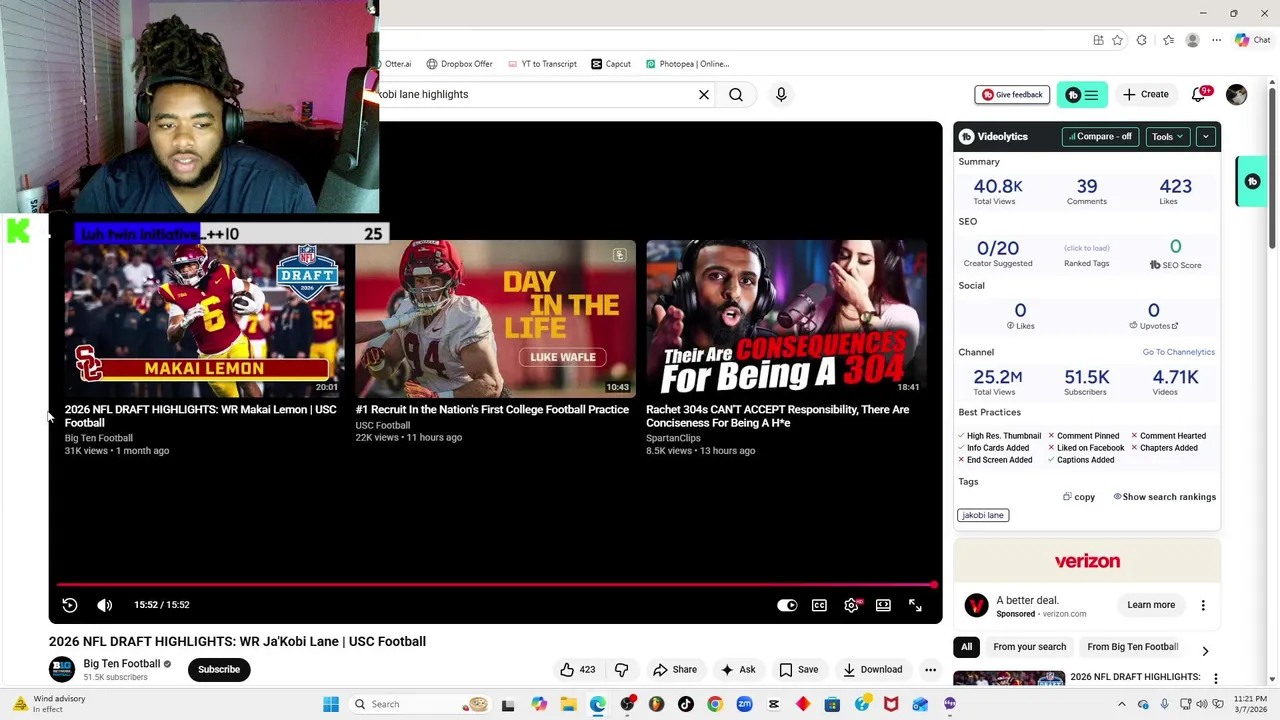Click the video progress bar

tap(495, 584)
